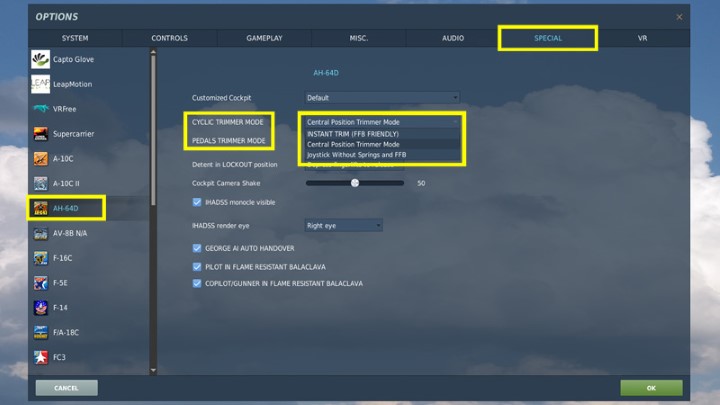Click the module list scrollbar thumb
Image resolution: width=720 pixels, height=405 pixels.
point(153,130)
